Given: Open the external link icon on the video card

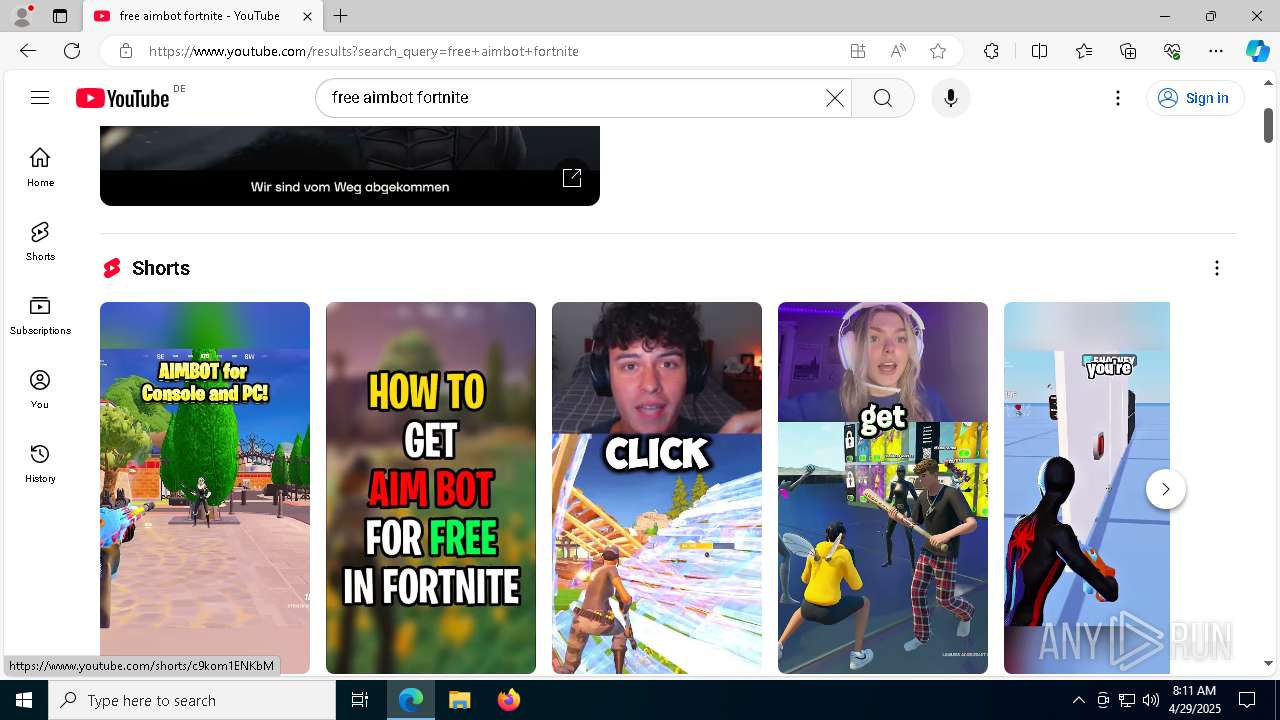Looking at the screenshot, I should click(x=572, y=177).
